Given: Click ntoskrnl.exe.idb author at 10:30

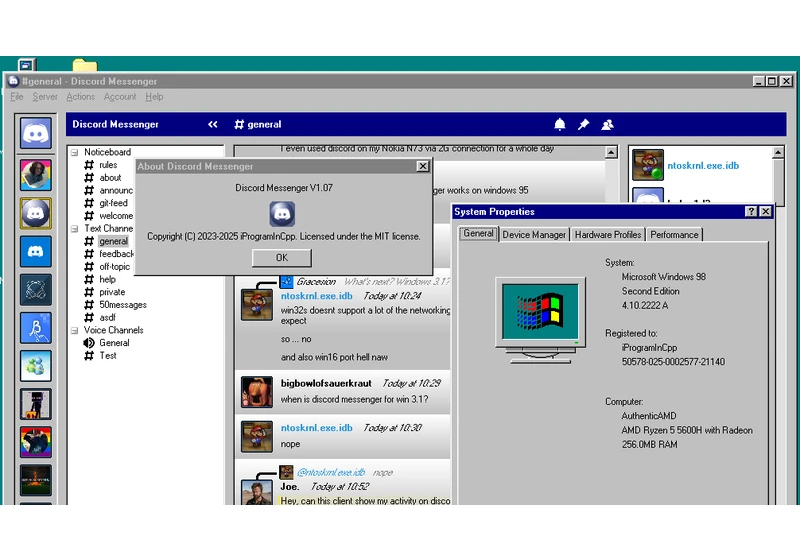Looking at the screenshot, I should [x=316, y=428].
